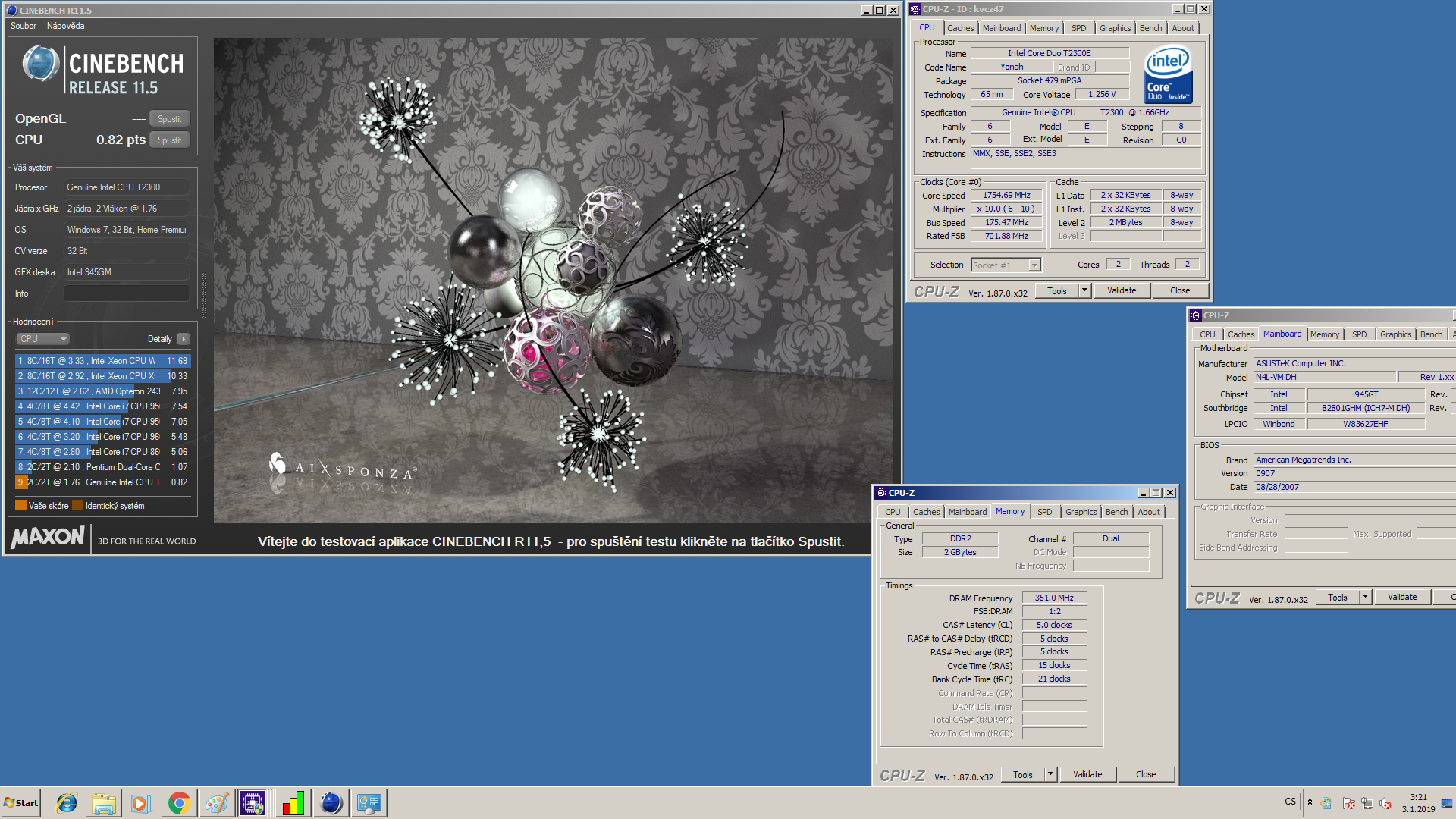
Task: Switch to Caches tab in top CPU-Z window
Action: [960, 28]
